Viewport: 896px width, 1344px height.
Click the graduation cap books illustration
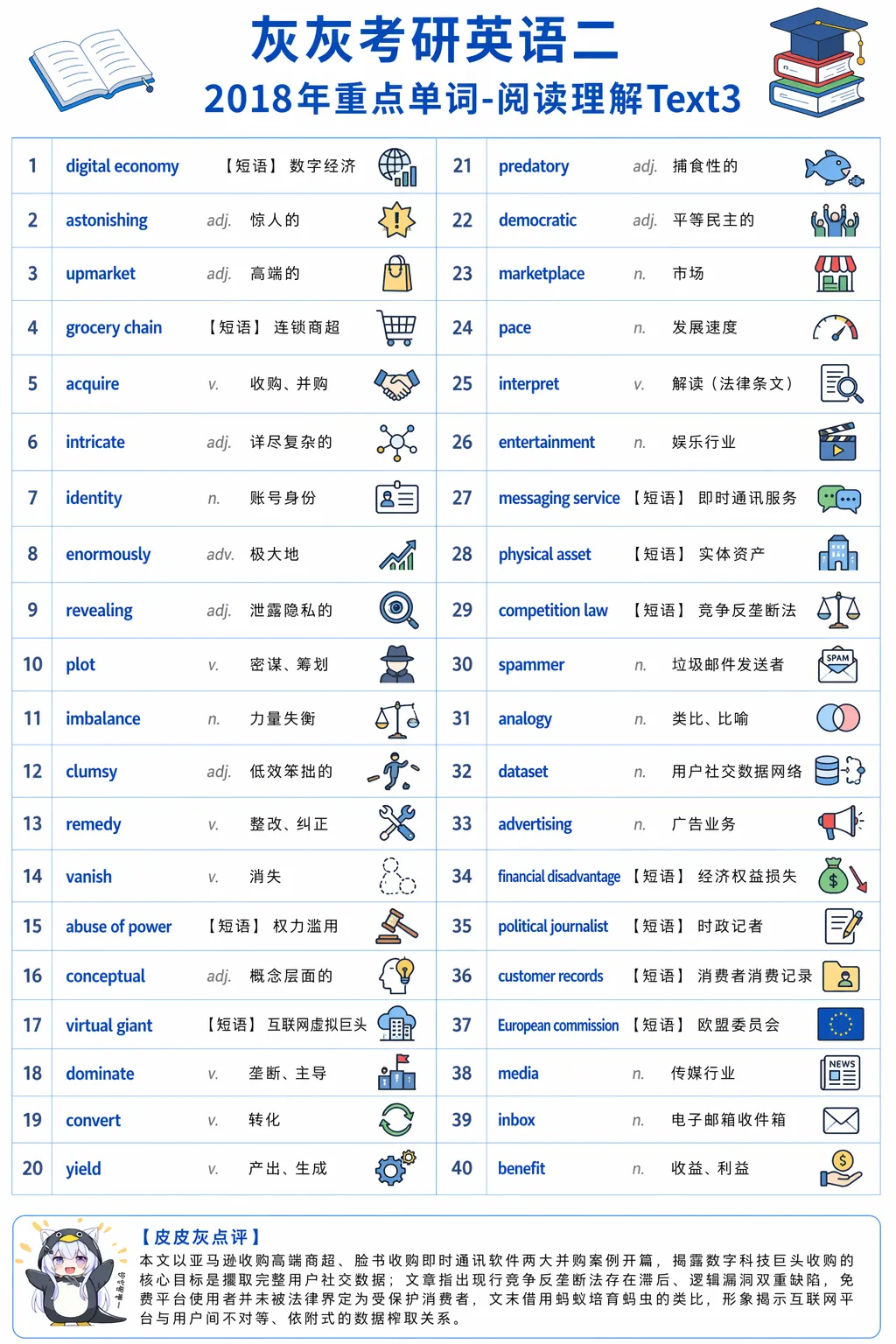818,62
